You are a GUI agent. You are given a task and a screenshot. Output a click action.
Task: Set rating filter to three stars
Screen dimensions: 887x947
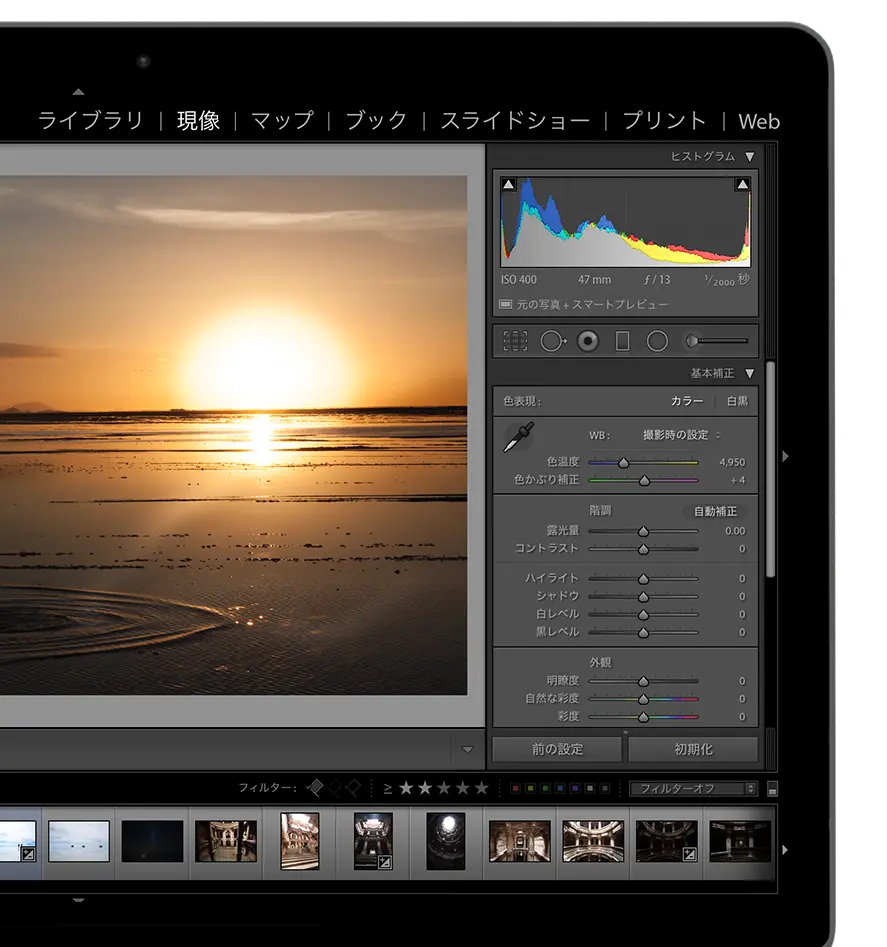tap(444, 788)
